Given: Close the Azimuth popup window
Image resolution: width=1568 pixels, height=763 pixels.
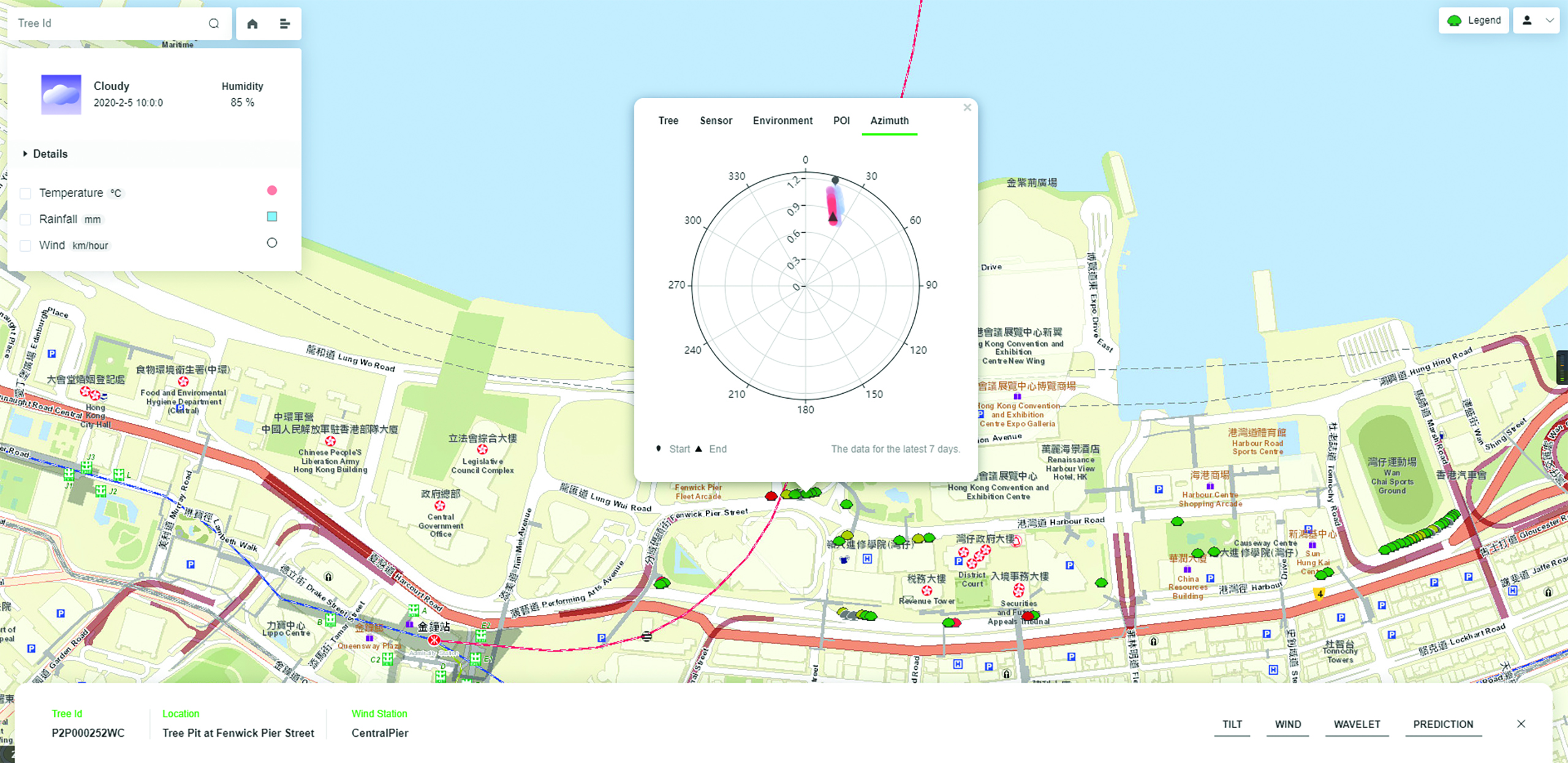Looking at the screenshot, I should pos(967,108).
